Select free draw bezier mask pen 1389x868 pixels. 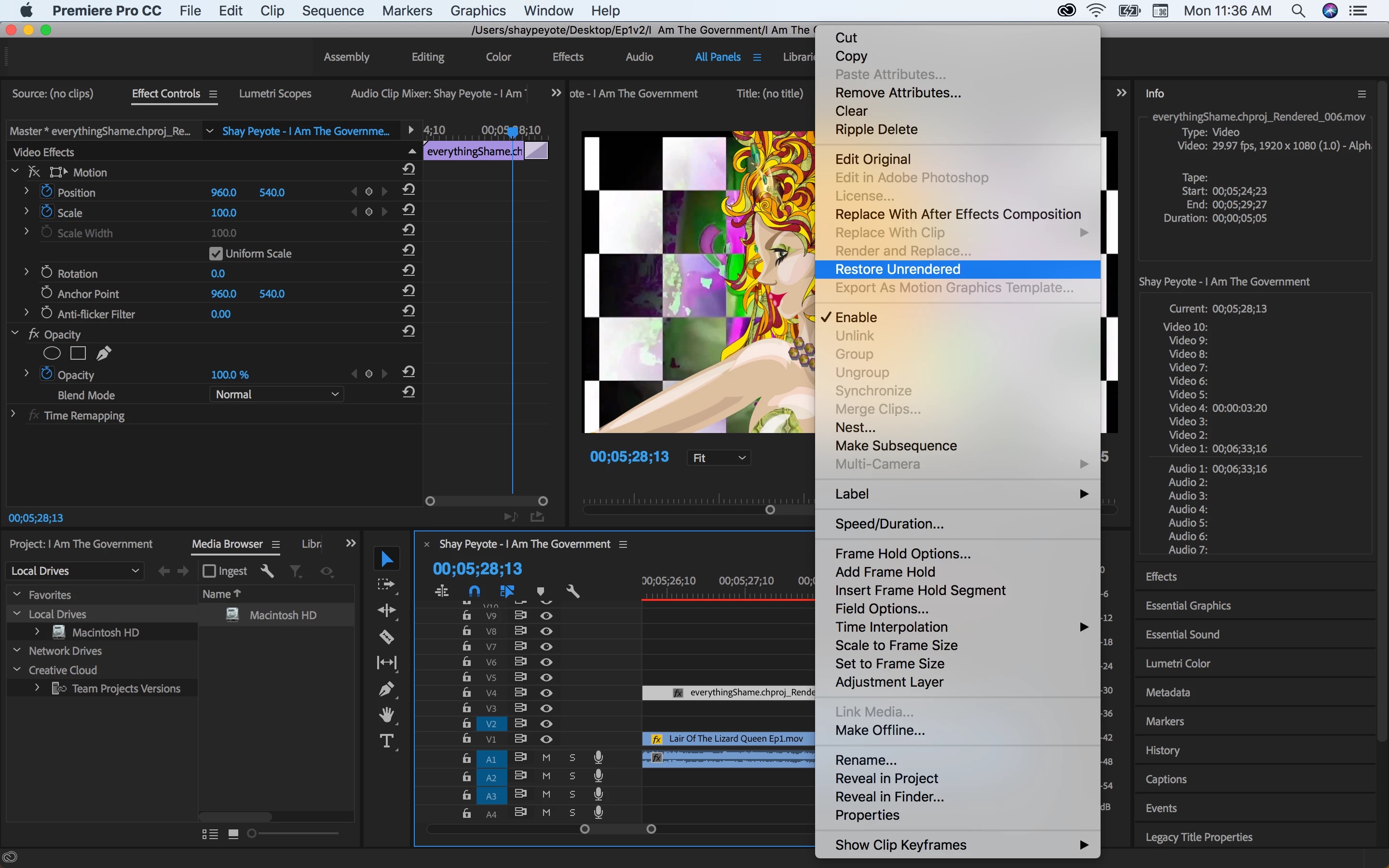(104, 353)
